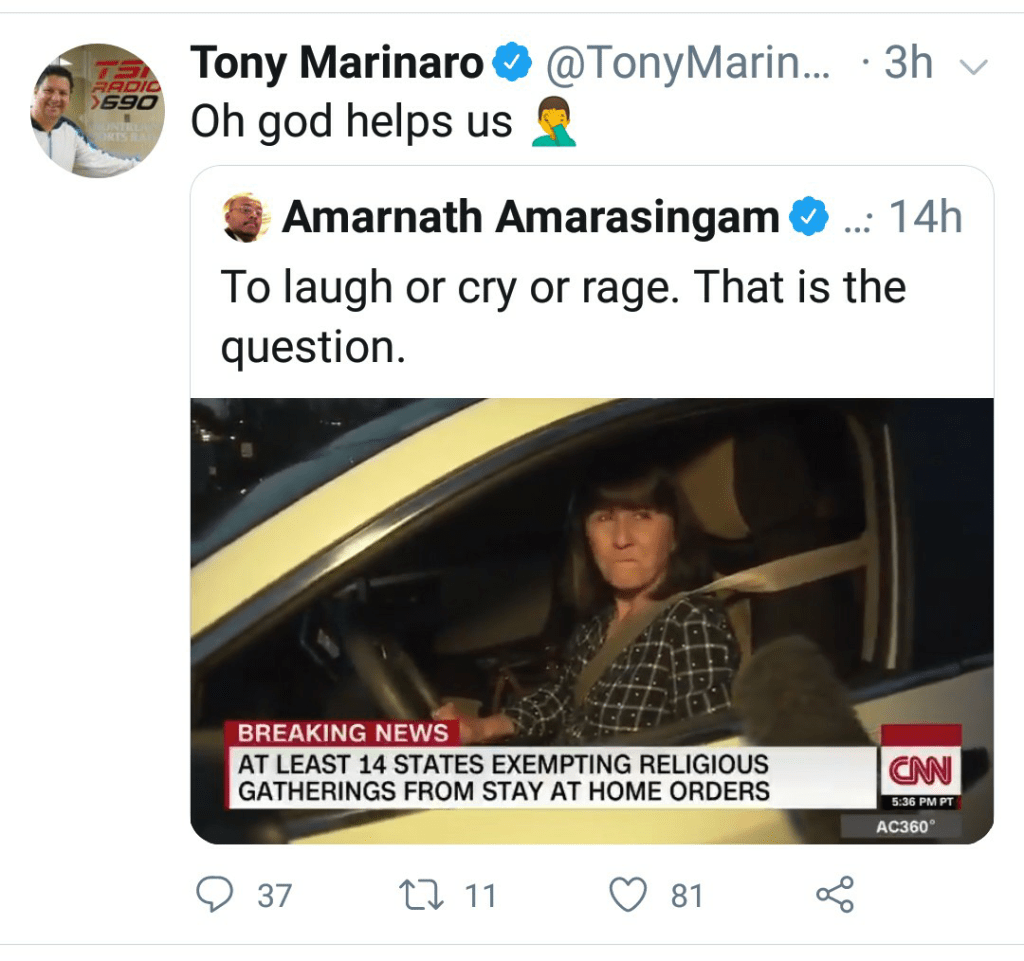Click Tony Marinaro's blue verified badge

pos(512,66)
